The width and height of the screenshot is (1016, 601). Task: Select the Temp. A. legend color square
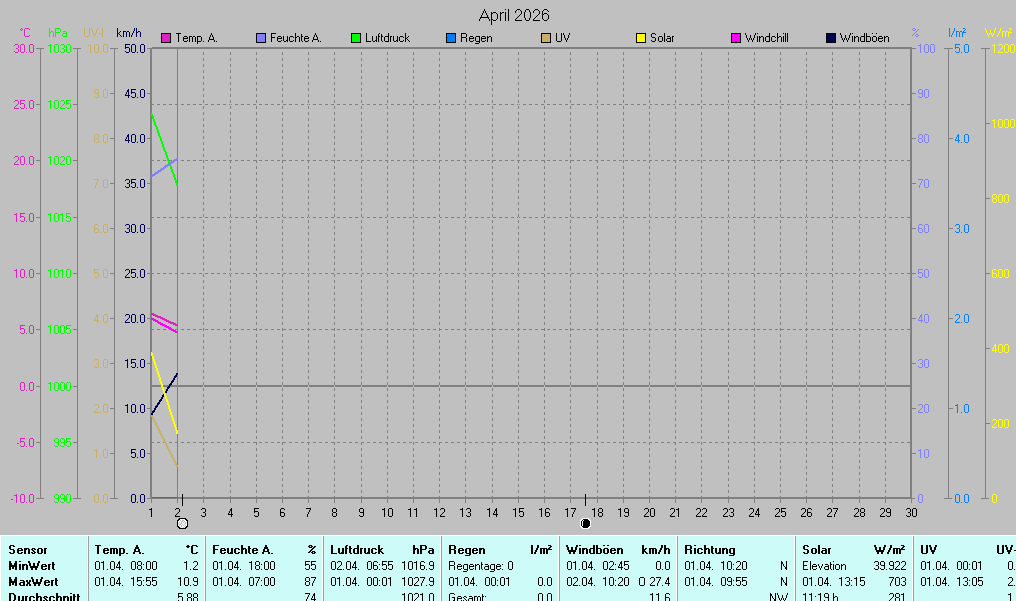click(166, 38)
